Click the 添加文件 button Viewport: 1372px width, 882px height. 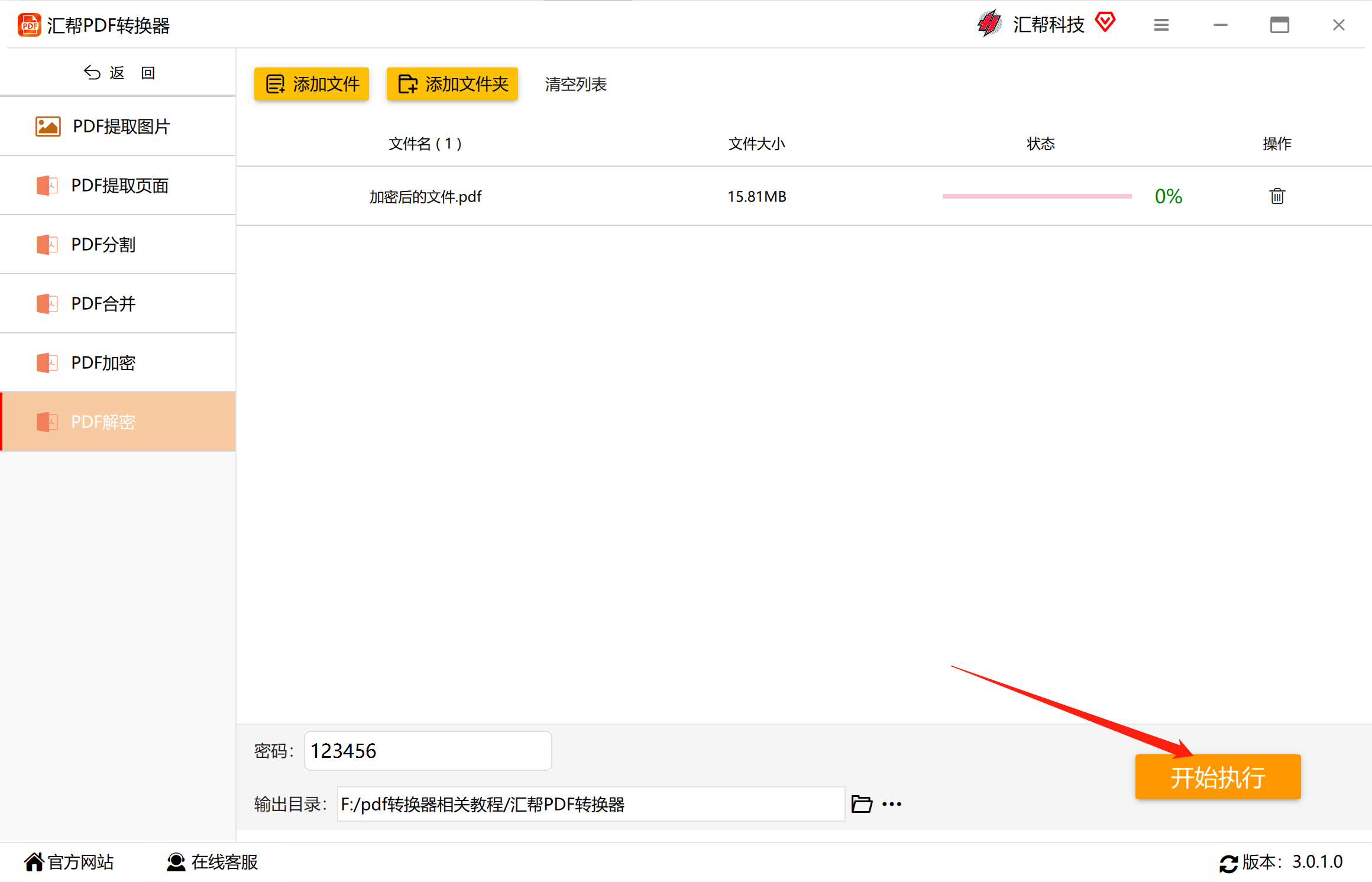point(312,84)
